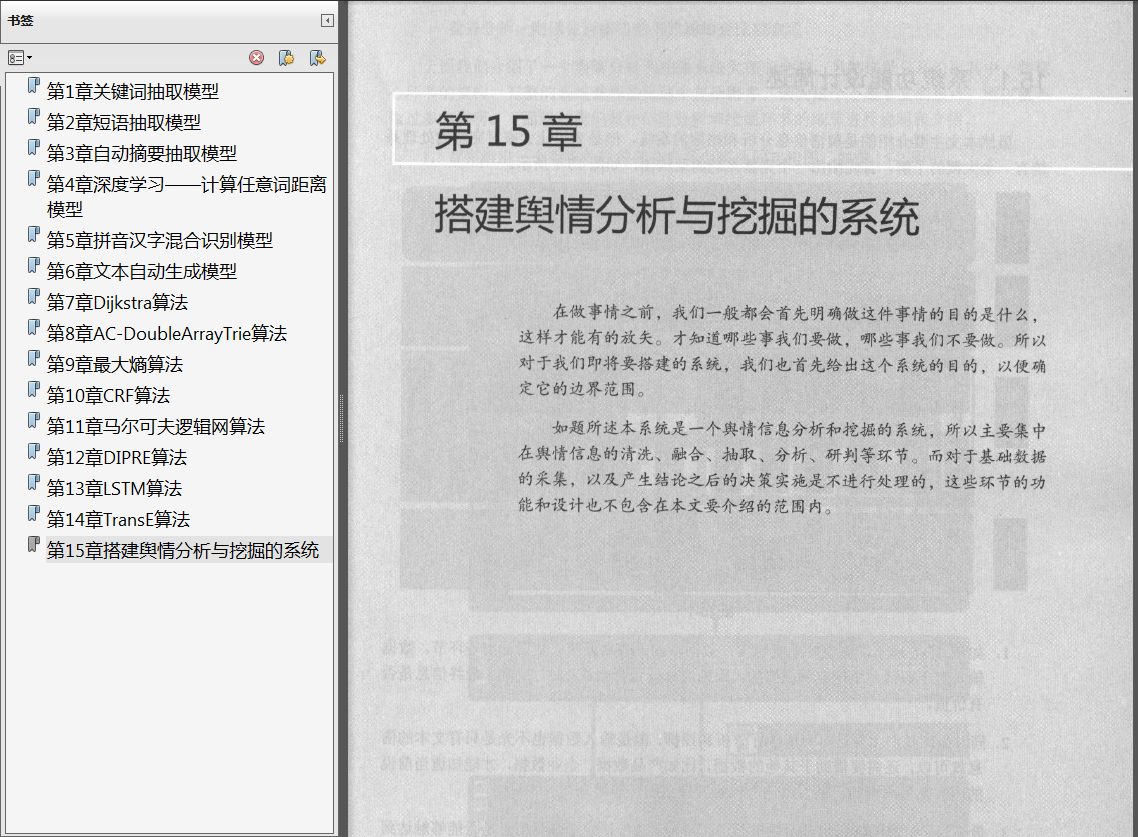
Task: Select bookmark 第12章DIPRE算法
Action: click(x=117, y=457)
